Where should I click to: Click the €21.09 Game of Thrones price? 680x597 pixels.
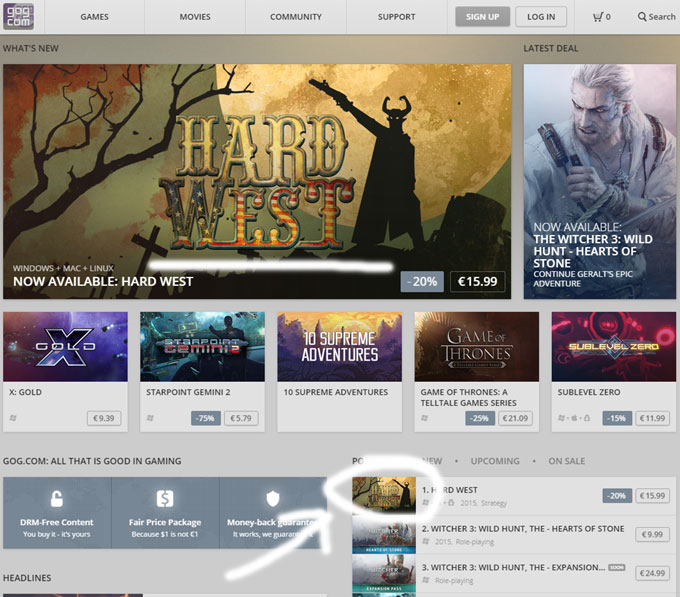pyautogui.click(x=515, y=418)
